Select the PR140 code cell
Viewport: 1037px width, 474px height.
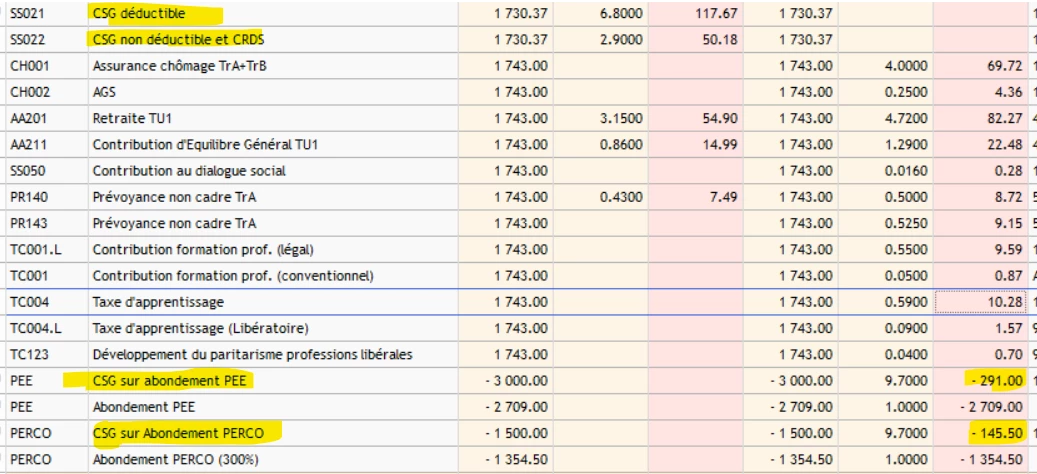point(27,197)
